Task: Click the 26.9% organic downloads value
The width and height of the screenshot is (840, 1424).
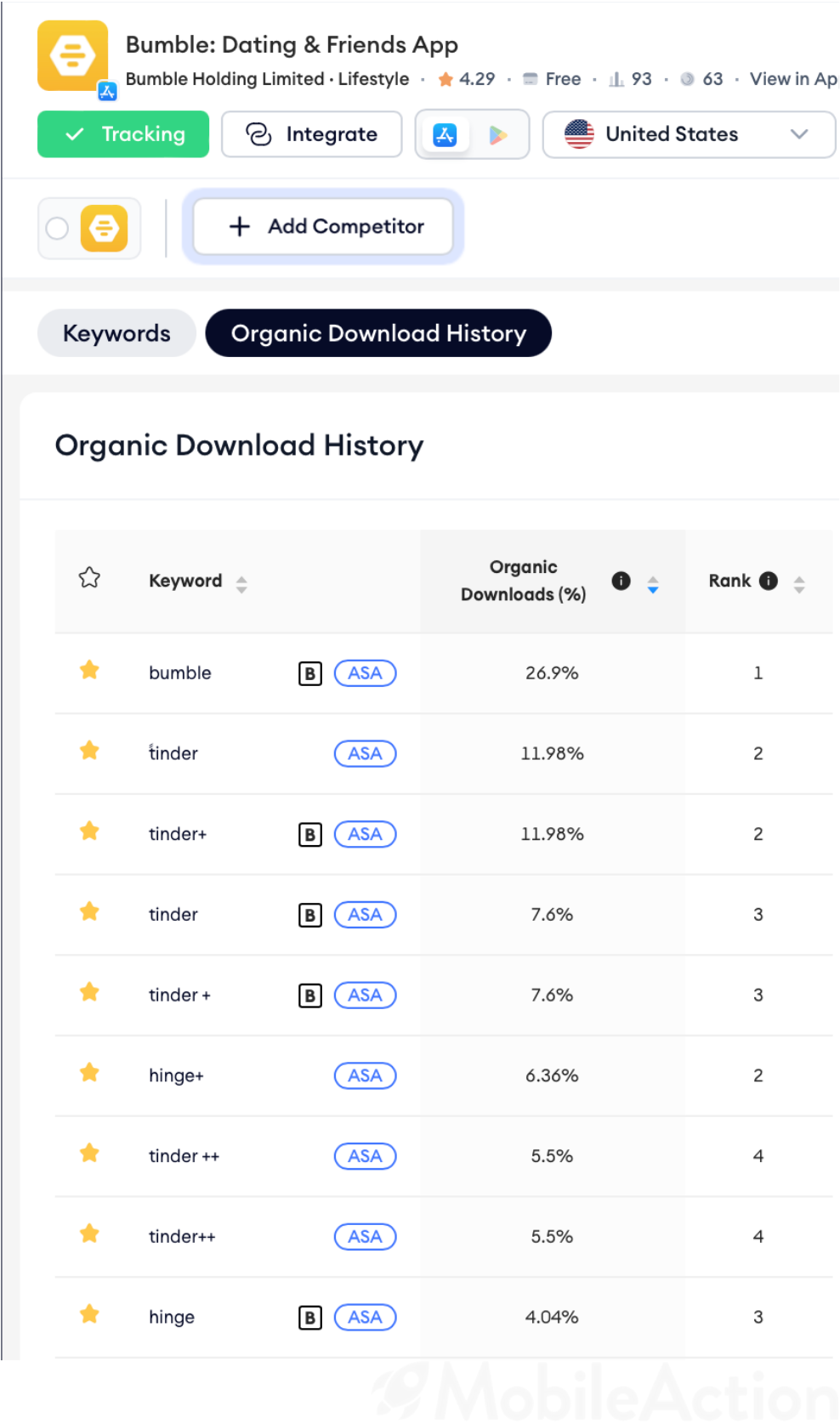Action: point(553,673)
